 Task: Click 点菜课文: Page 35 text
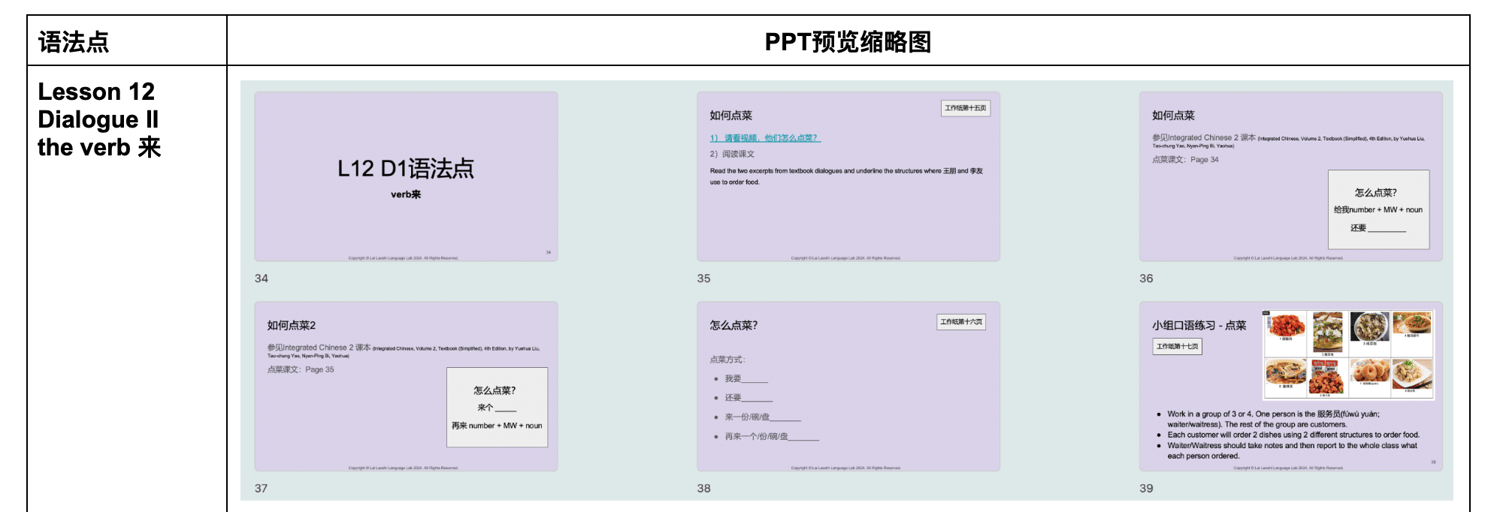301,369
